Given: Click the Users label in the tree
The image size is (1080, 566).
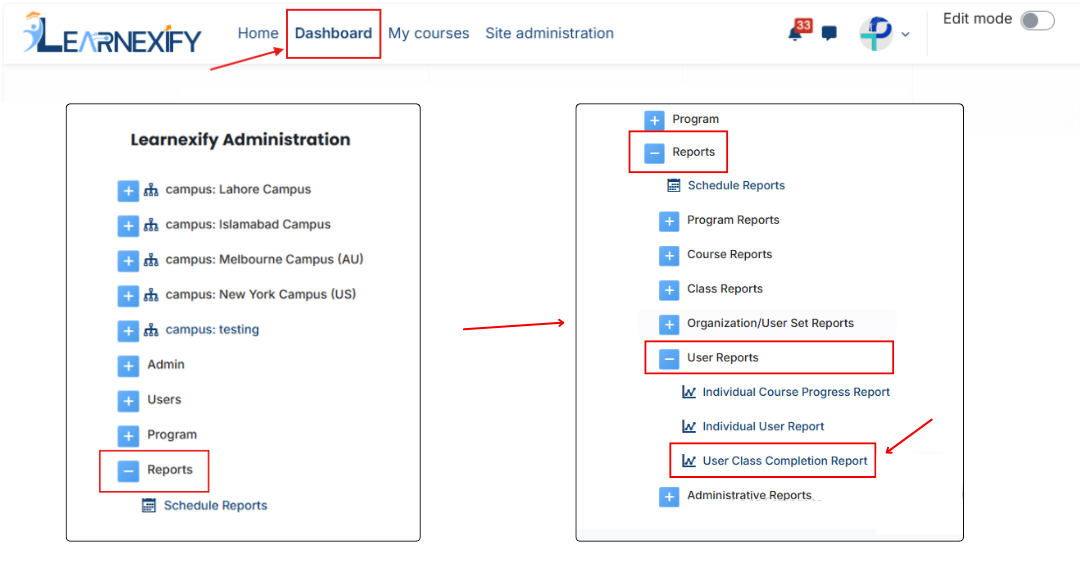Looking at the screenshot, I should pyautogui.click(x=164, y=400).
